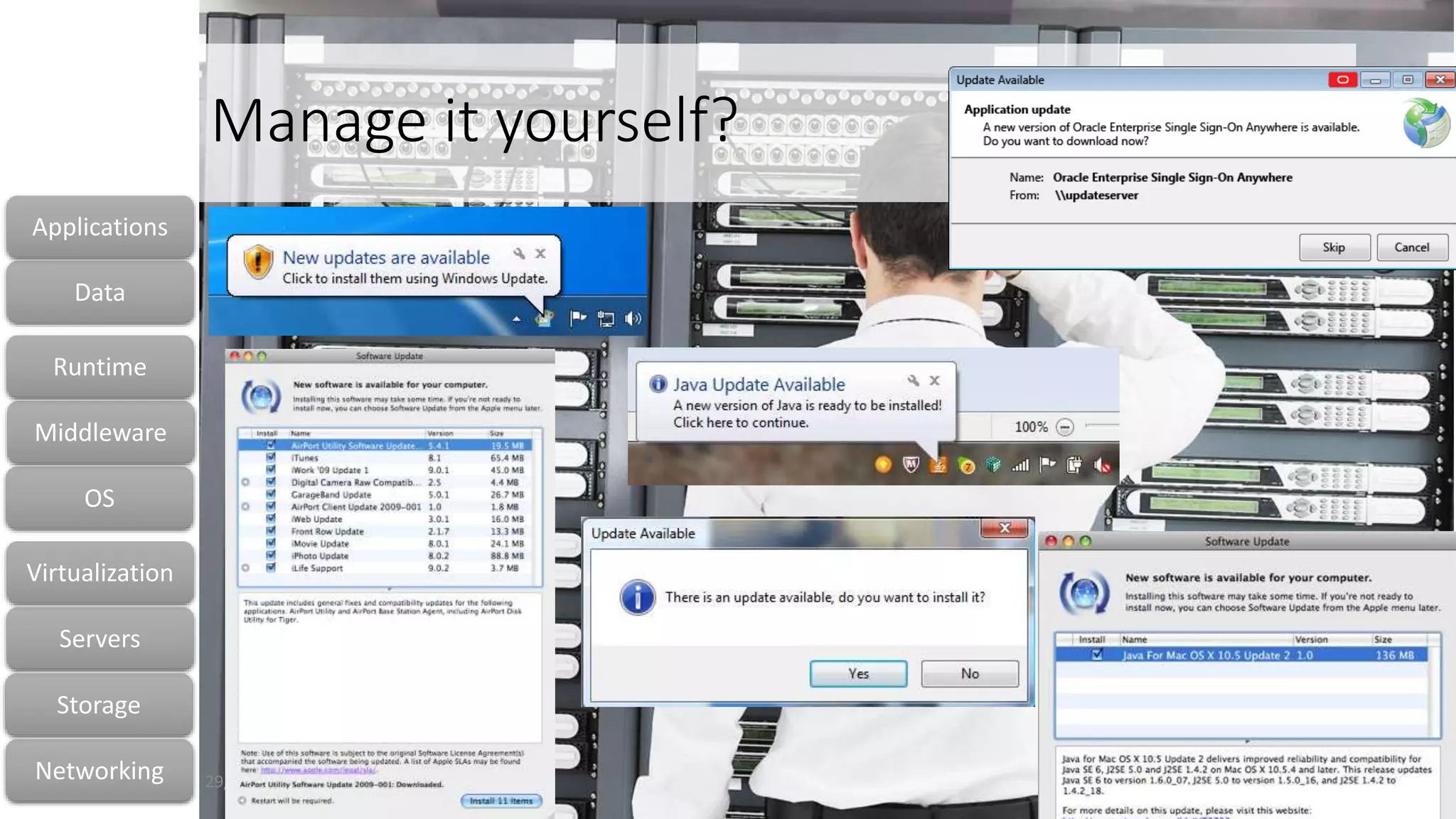1456x819 pixels.
Task: Select the Storage layer button
Action: pyautogui.click(x=100, y=705)
